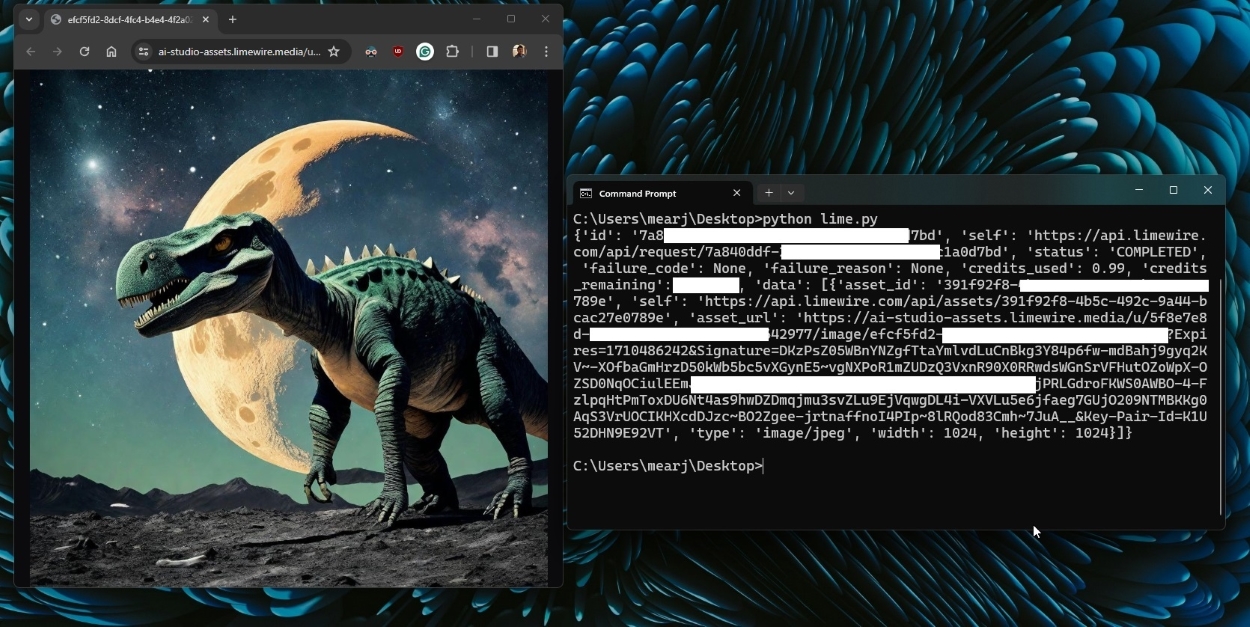The height and width of the screenshot is (627, 1250).
Task: Click the Chrome profile avatar
Action: [520, 52]
